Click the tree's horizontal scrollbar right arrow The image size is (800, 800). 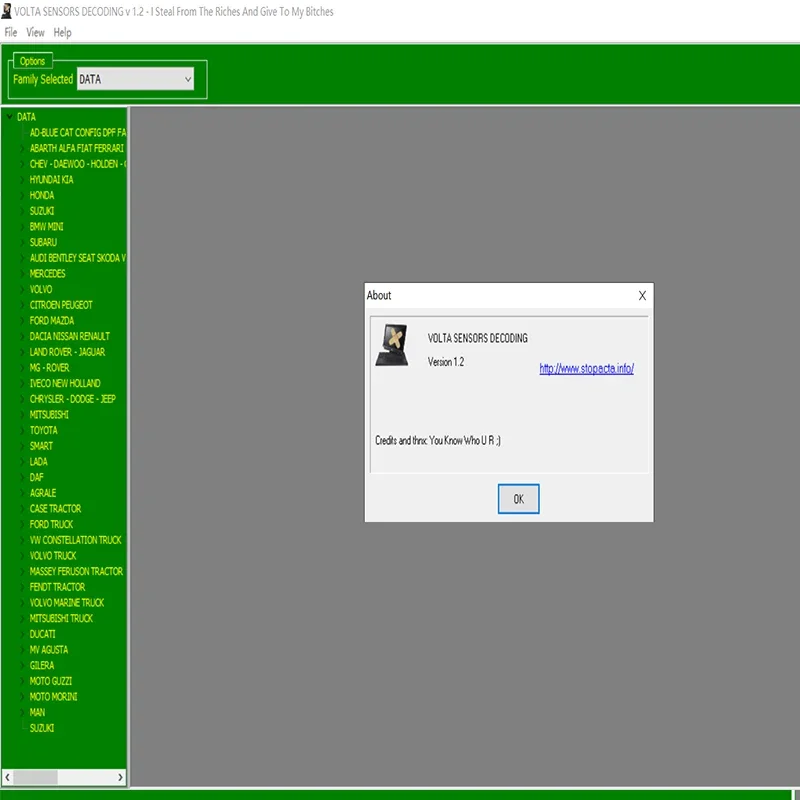coord(120,777)
